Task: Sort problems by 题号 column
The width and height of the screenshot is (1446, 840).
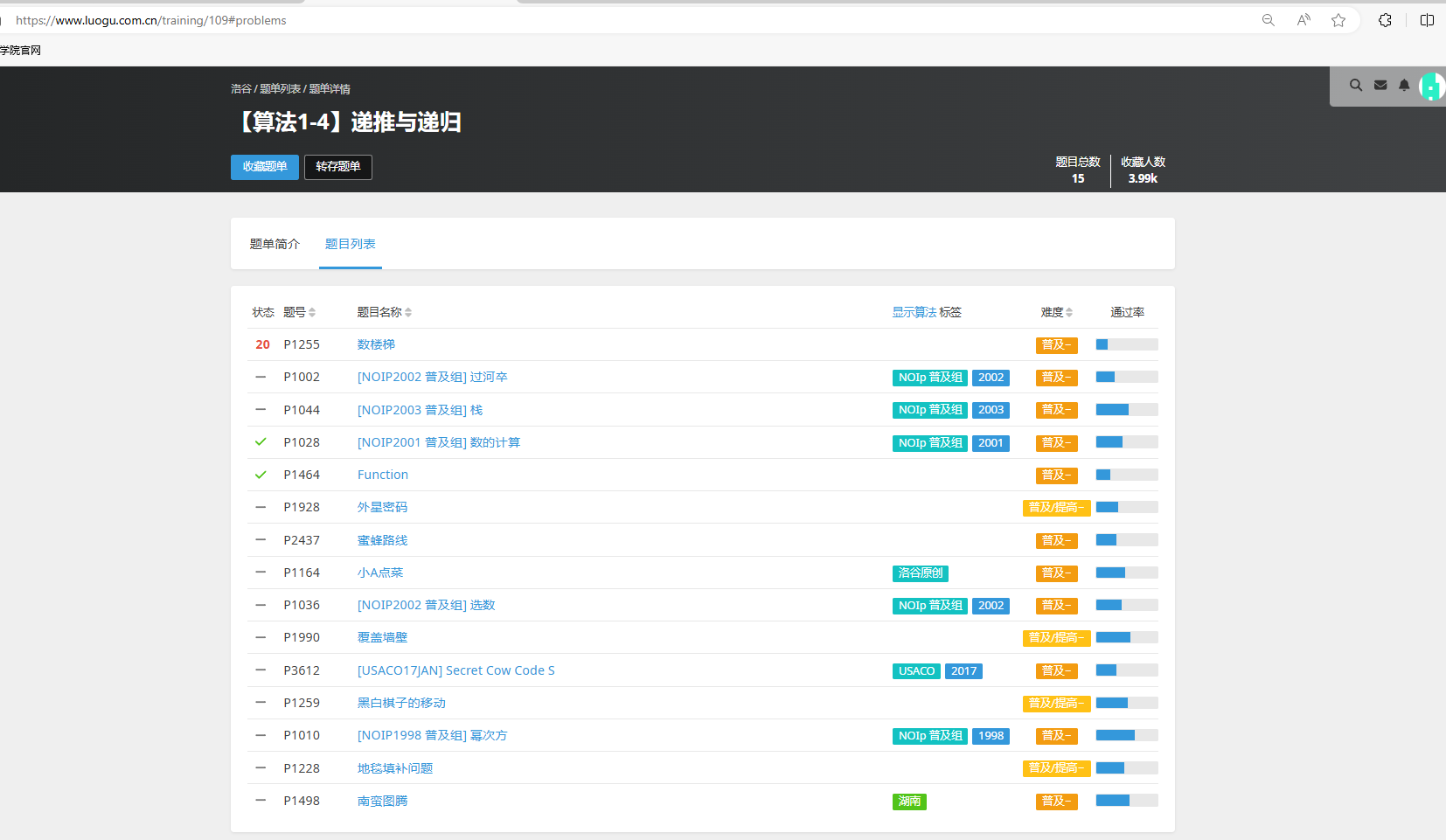Action: 299,312
